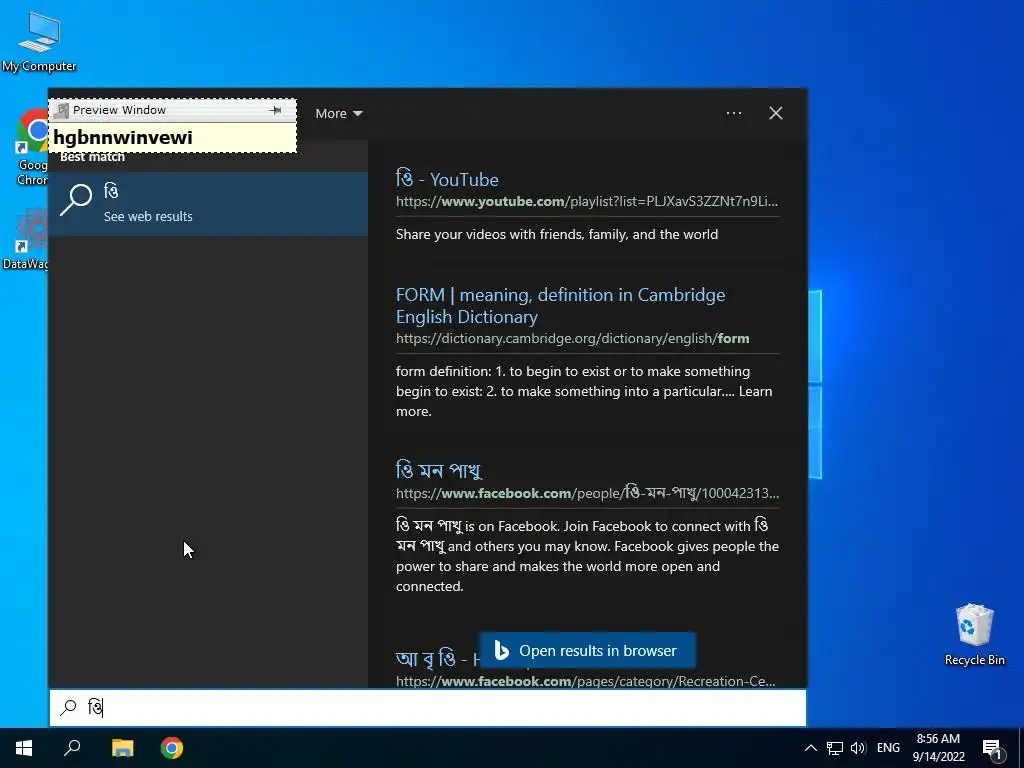Image resolution: width=1024 pixels, height=768 pixels.
Task: Select the See web results best match
Action: tap(208, 203)
